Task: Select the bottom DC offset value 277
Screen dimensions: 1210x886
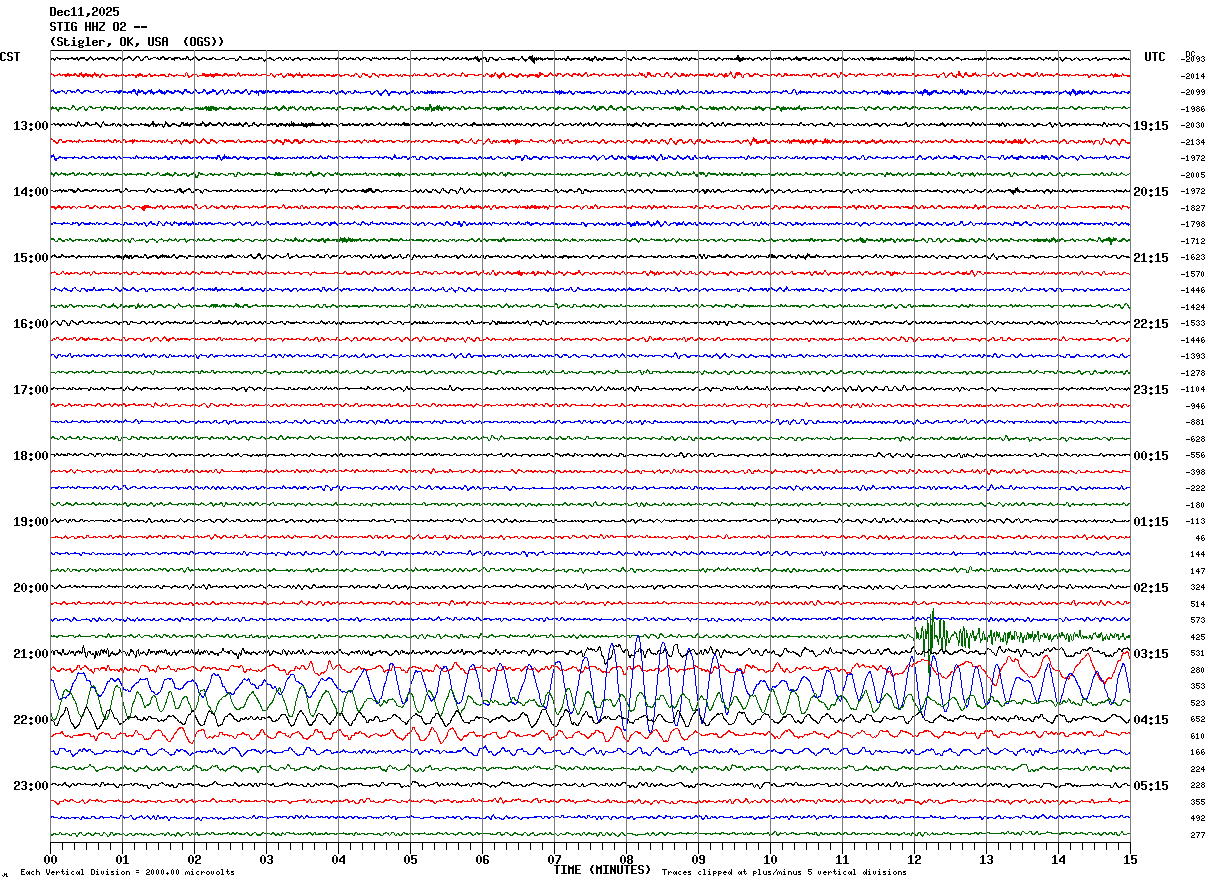Action: pyautogui.click(x=1197, y=835)
